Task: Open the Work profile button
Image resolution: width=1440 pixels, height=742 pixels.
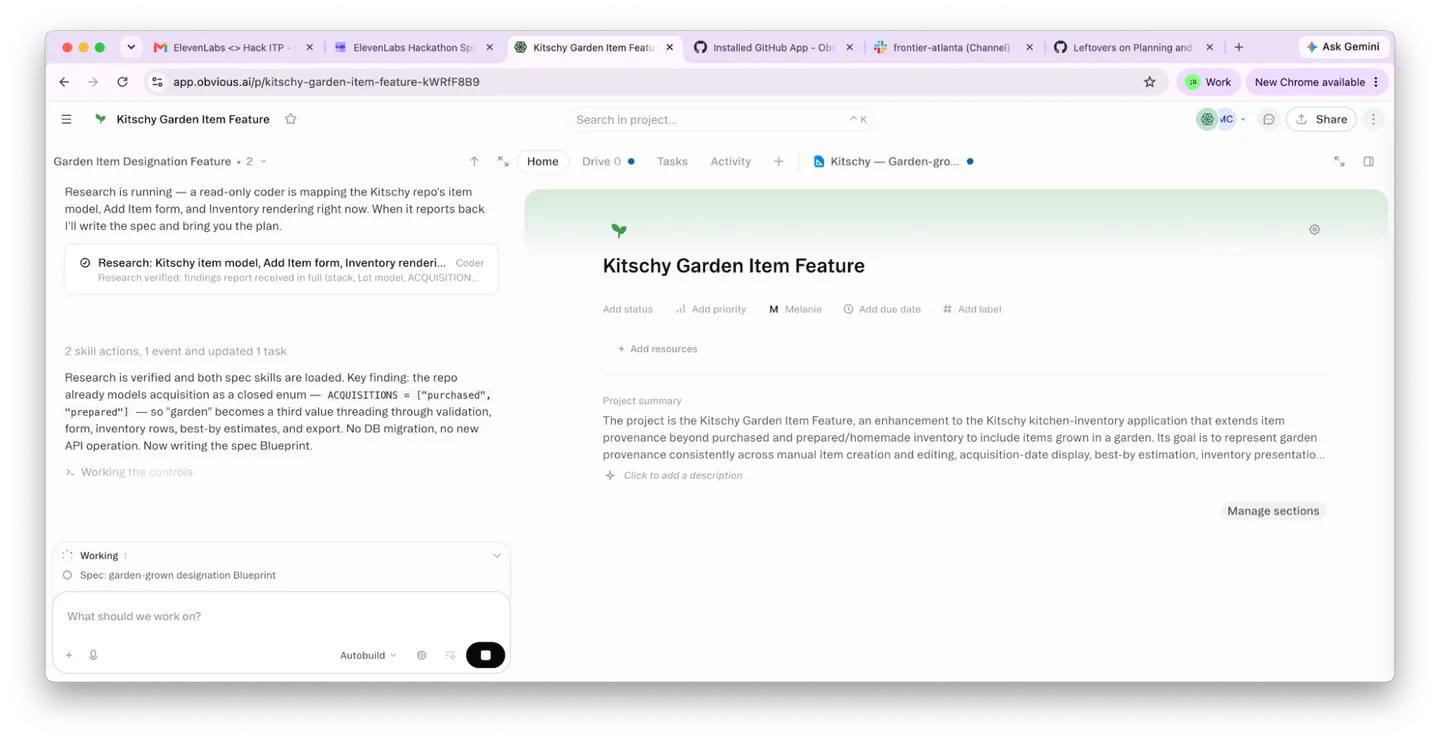Action: 1208,82
